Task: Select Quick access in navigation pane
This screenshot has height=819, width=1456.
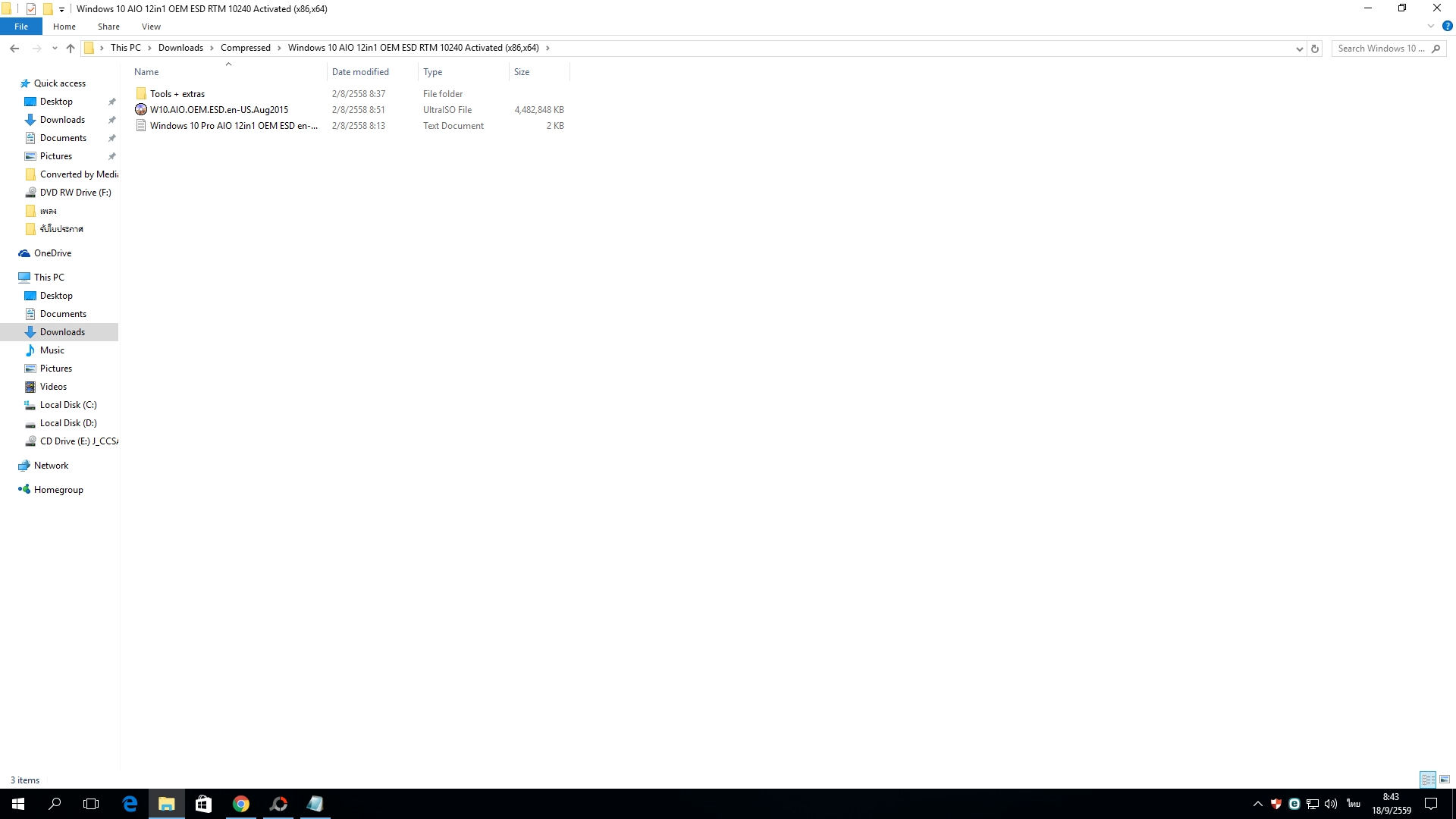Action: tap(60, 83)
